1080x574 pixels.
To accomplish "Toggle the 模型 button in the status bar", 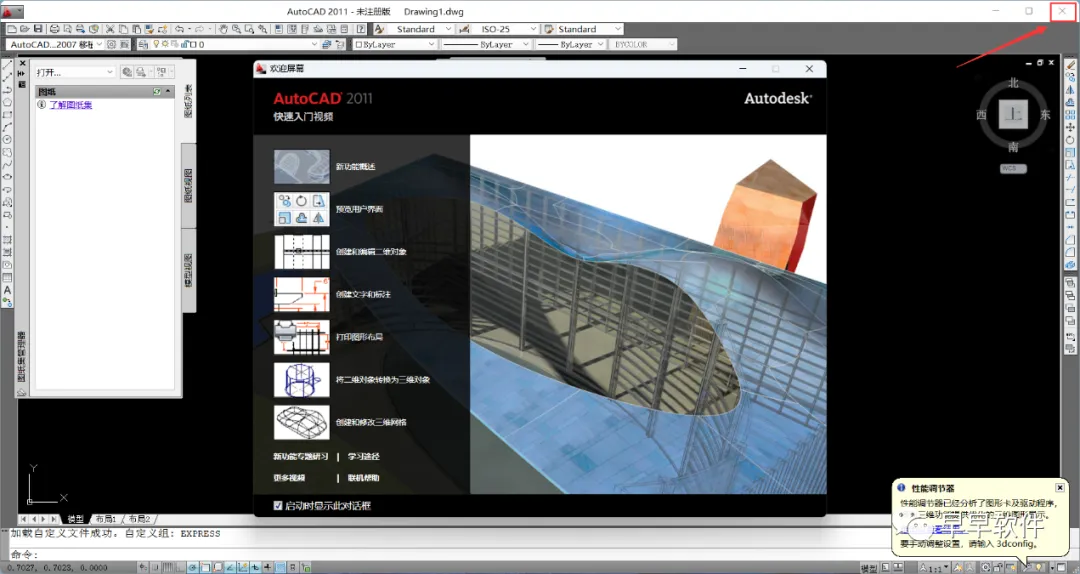I will click(869, 568).
